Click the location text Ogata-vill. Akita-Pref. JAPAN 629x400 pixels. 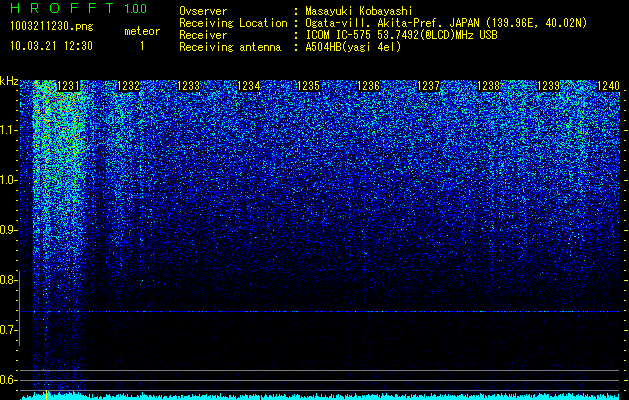pyautogui.click(x=391, y=23)
